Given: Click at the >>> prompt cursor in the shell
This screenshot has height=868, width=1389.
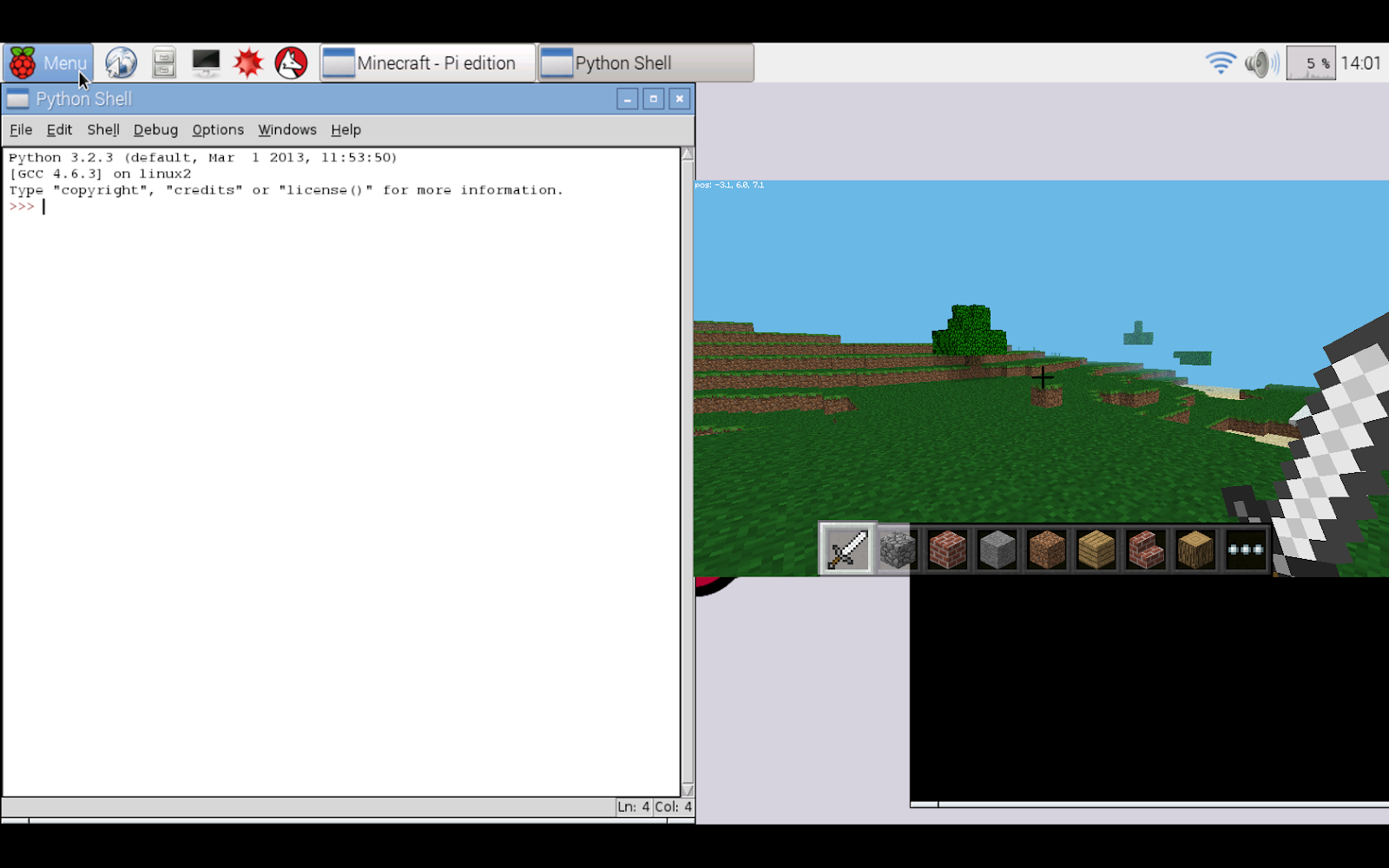Looking at the screenshot, I should pos(43,207).
